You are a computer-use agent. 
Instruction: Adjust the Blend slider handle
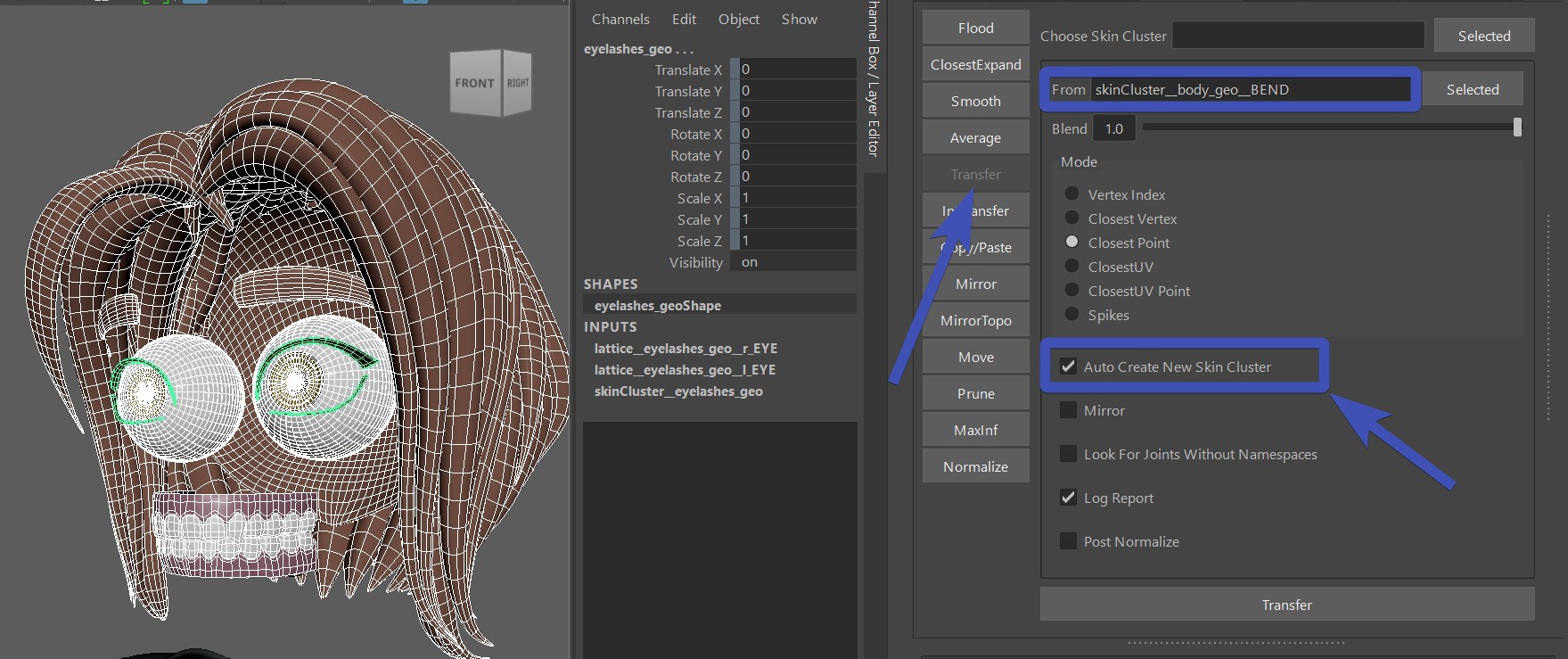[1517, 128]
